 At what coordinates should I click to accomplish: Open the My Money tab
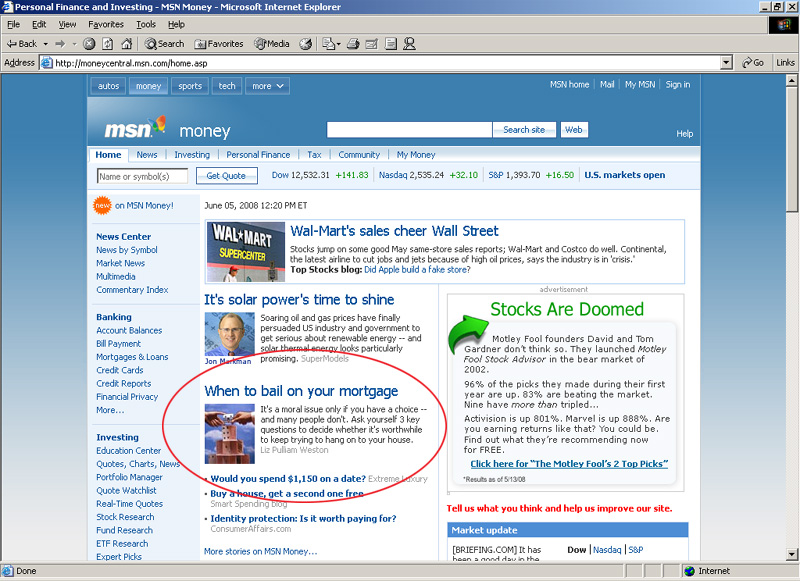[416, 155]
